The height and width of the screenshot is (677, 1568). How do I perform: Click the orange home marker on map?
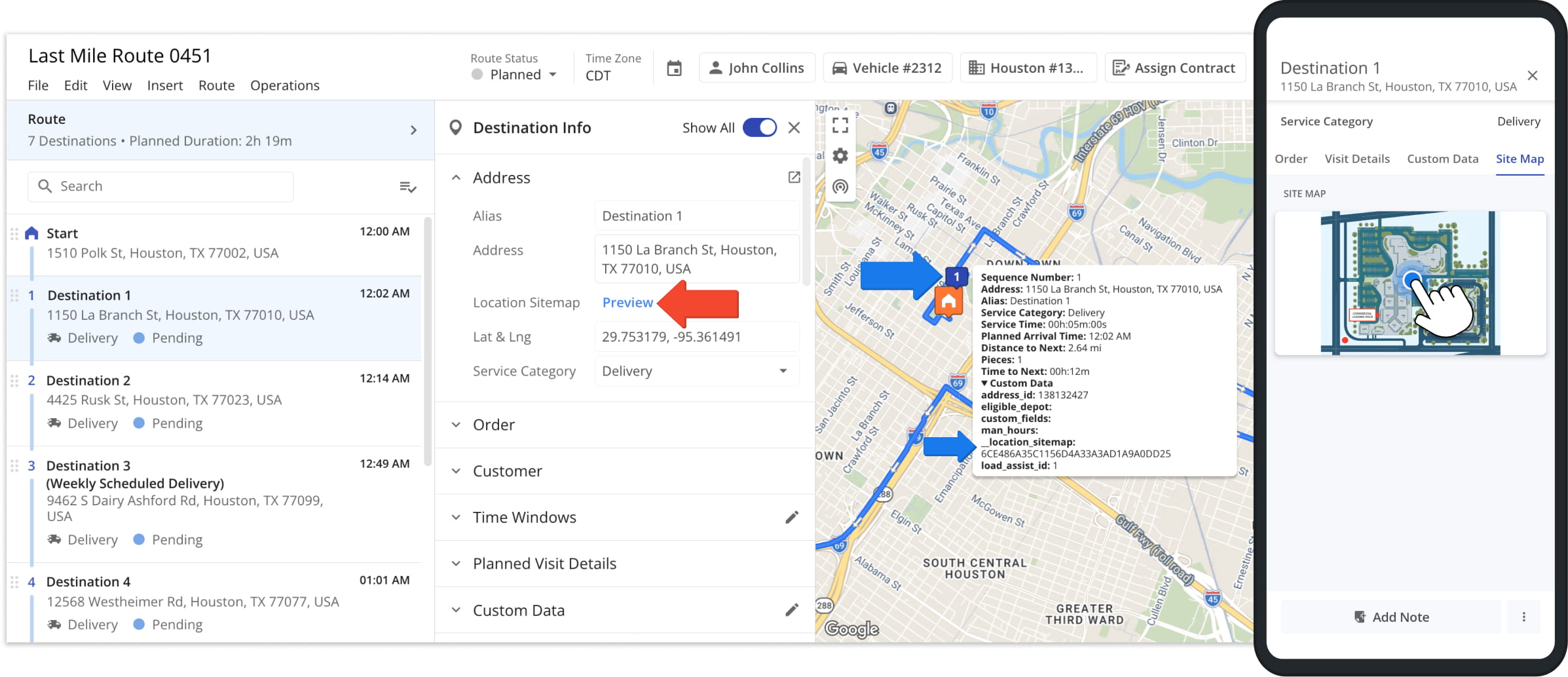pyautogui.click(x=948, y=302)
